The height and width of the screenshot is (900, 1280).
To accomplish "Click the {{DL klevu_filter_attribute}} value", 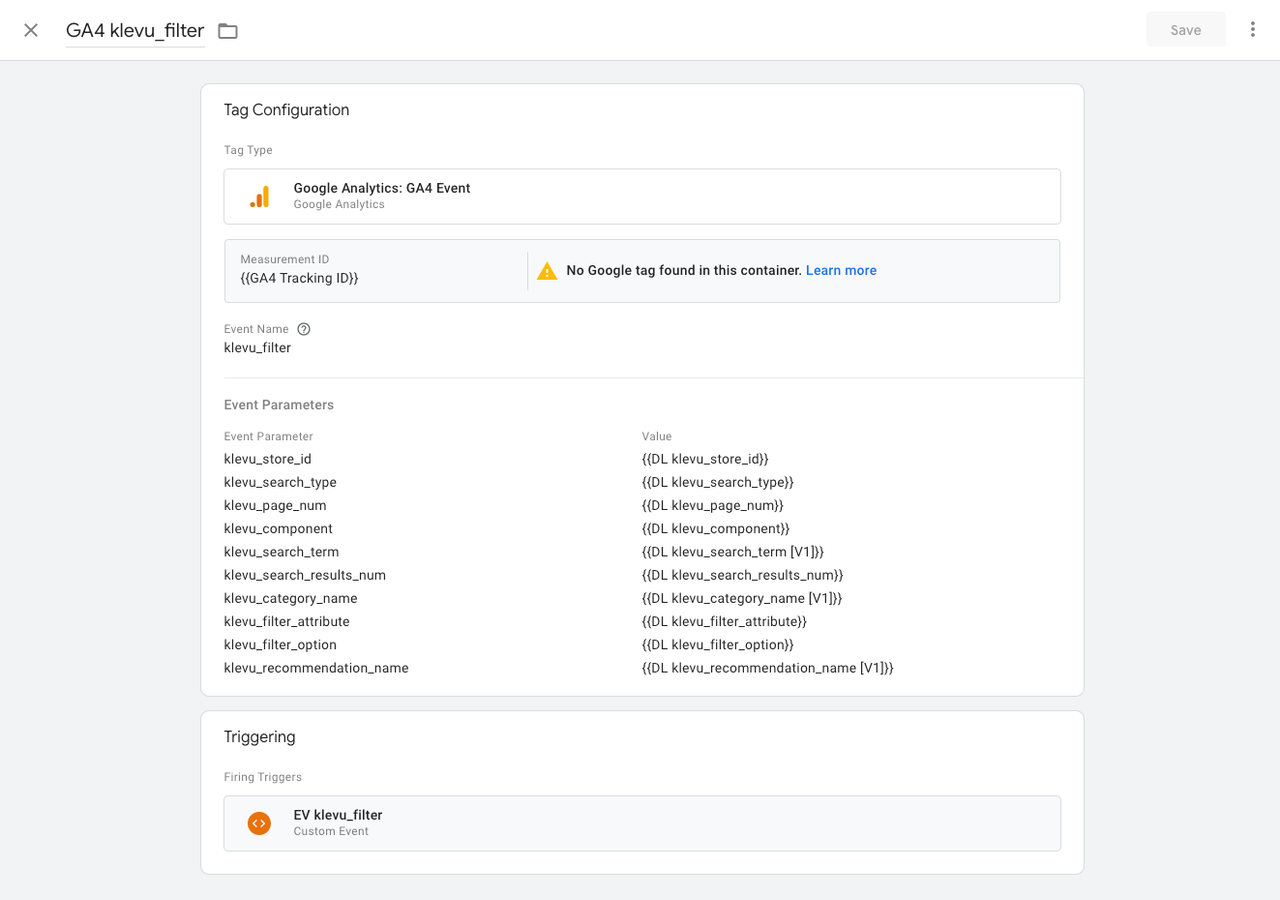I will 724,621.
